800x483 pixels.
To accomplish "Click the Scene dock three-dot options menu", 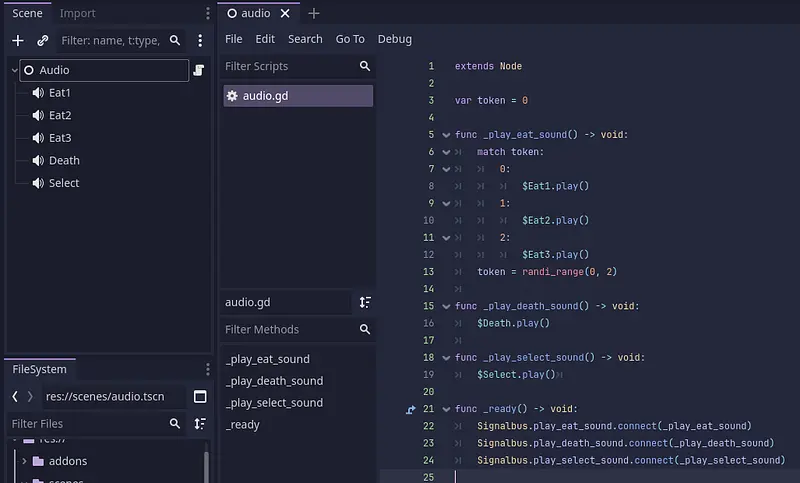I will coord(200,41).
